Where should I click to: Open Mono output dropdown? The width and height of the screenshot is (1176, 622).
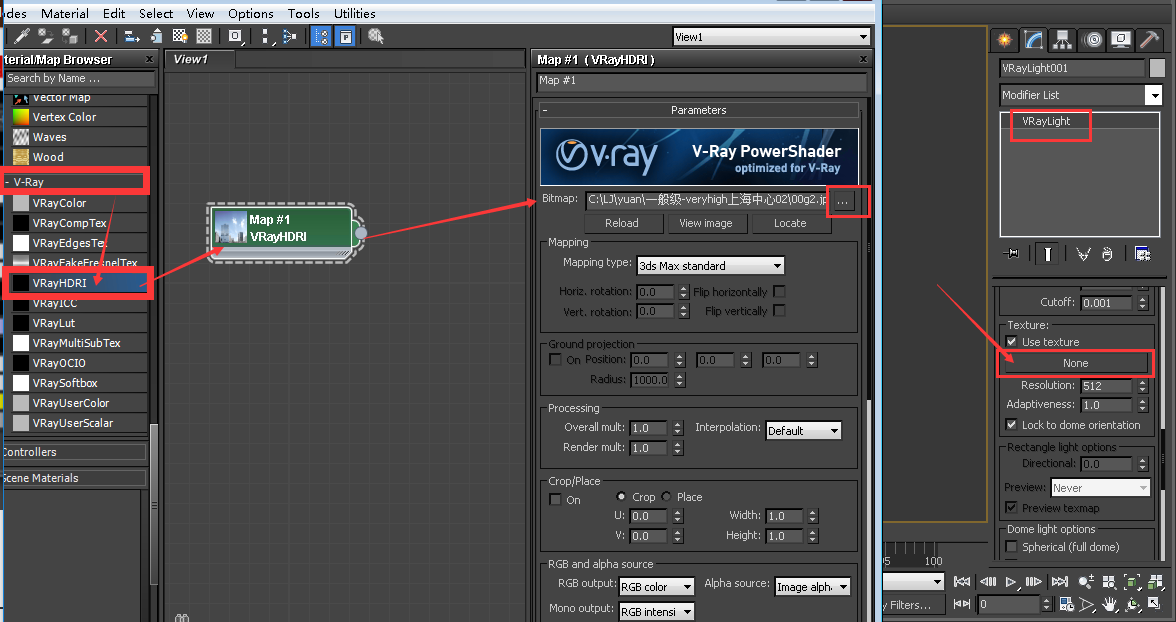pos(657,611)
